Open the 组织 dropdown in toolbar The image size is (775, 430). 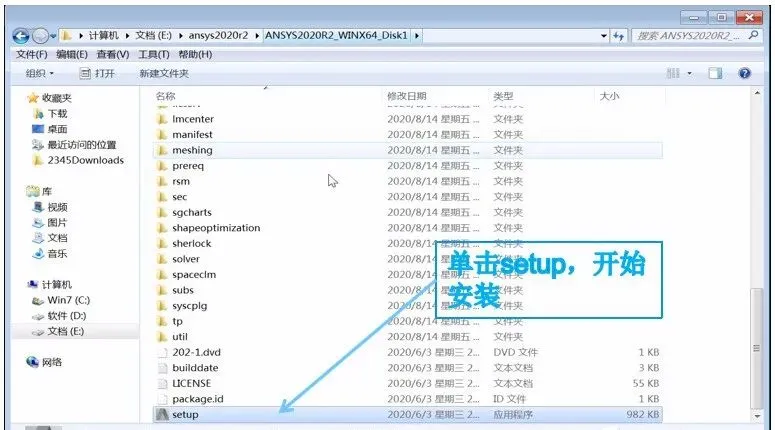[40, 74]
